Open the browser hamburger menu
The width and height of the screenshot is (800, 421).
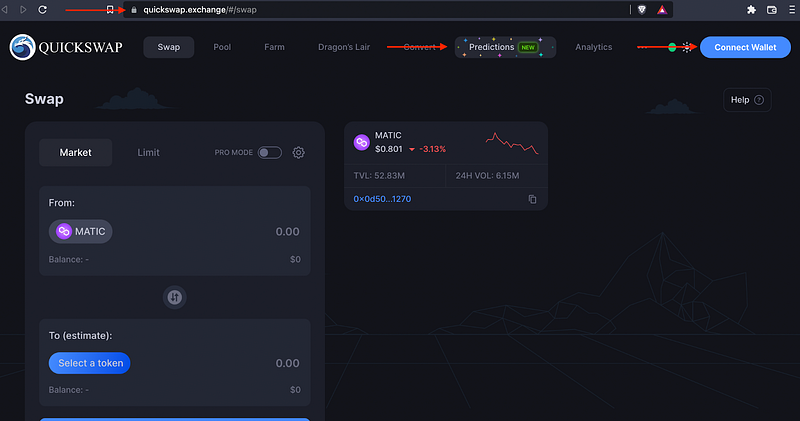tap(792, 10)
